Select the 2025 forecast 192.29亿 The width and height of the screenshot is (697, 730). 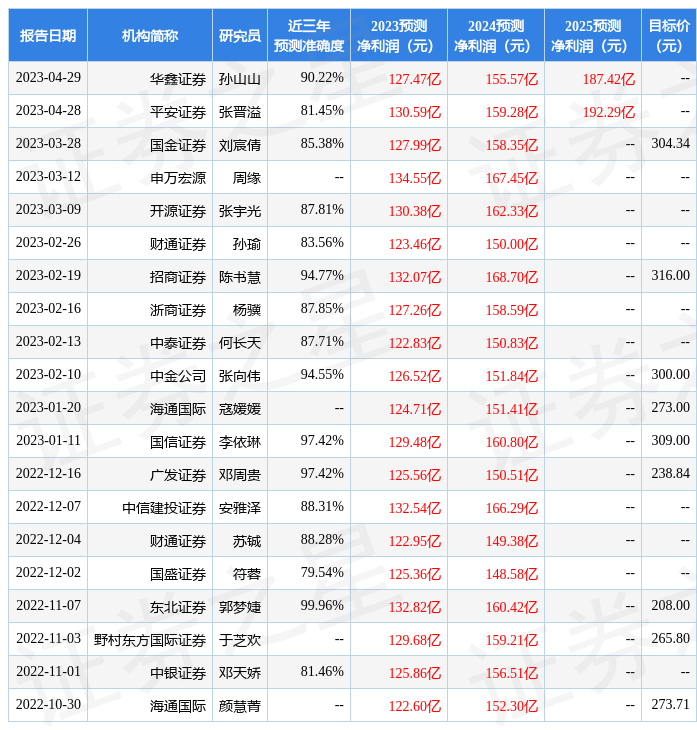click(609, 112)
